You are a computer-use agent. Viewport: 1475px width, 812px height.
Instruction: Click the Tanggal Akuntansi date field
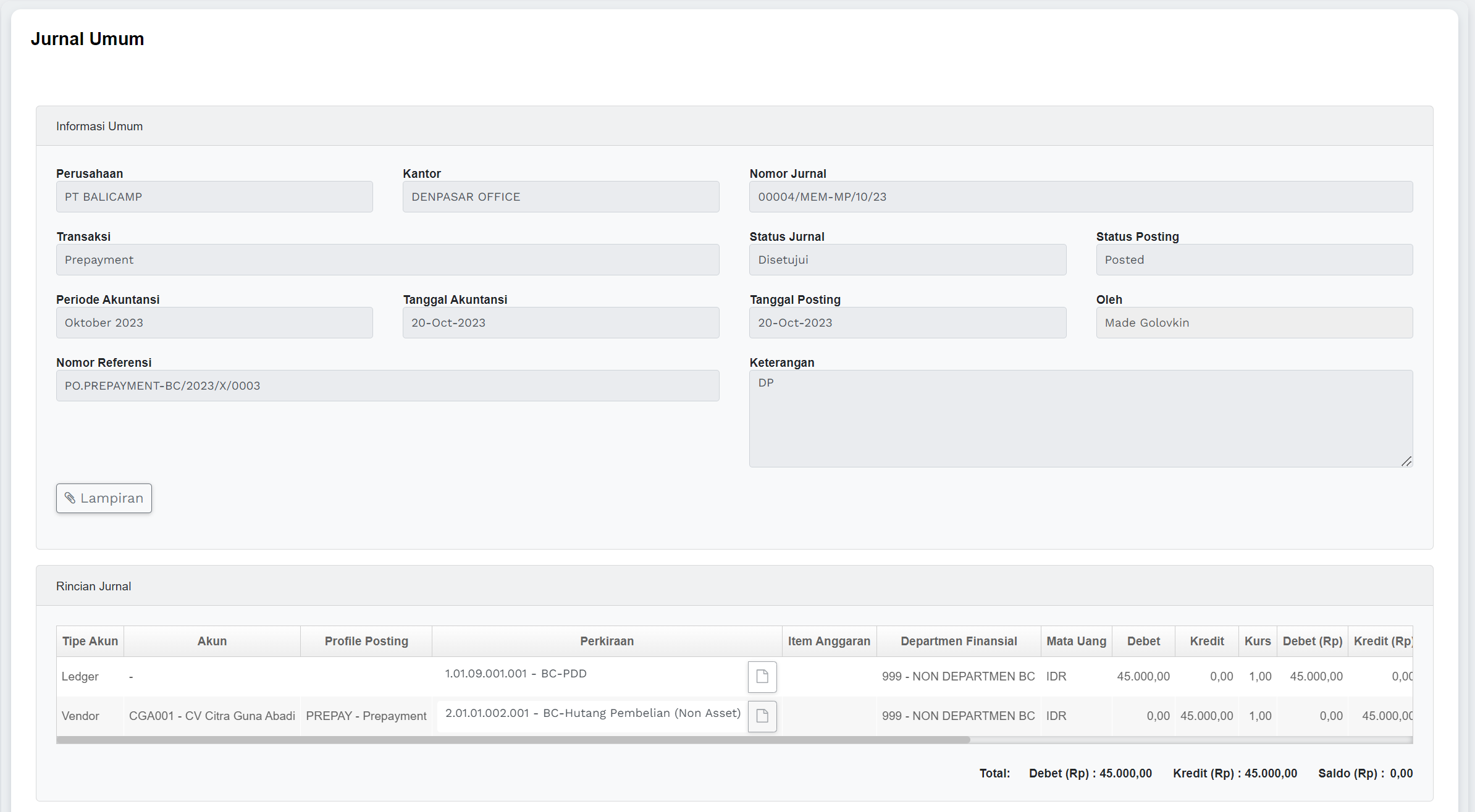point(560,322)
